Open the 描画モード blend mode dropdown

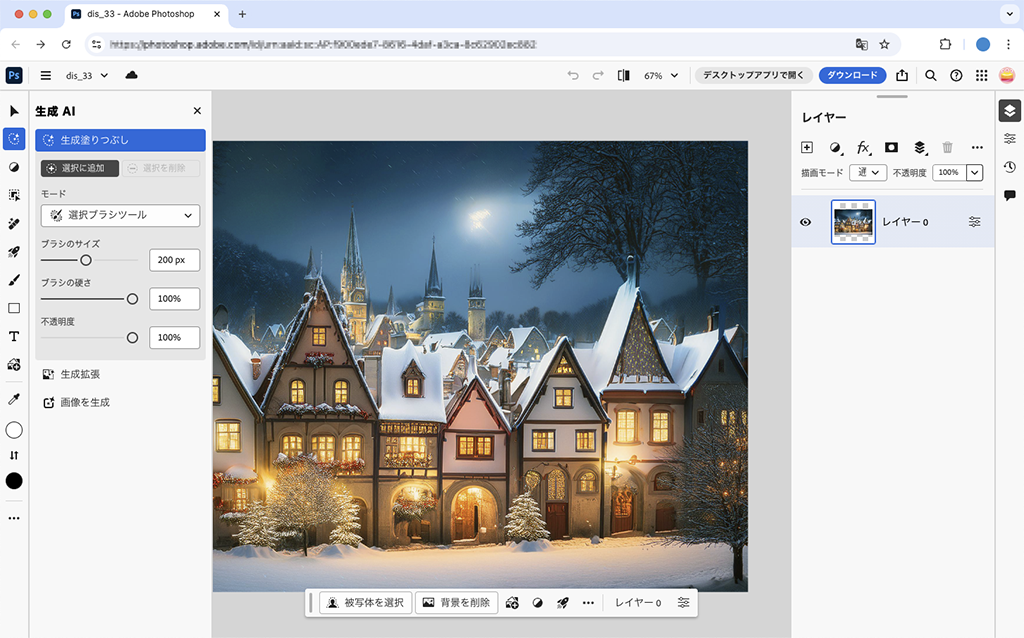pyautogui.click(x=868, y=172)
